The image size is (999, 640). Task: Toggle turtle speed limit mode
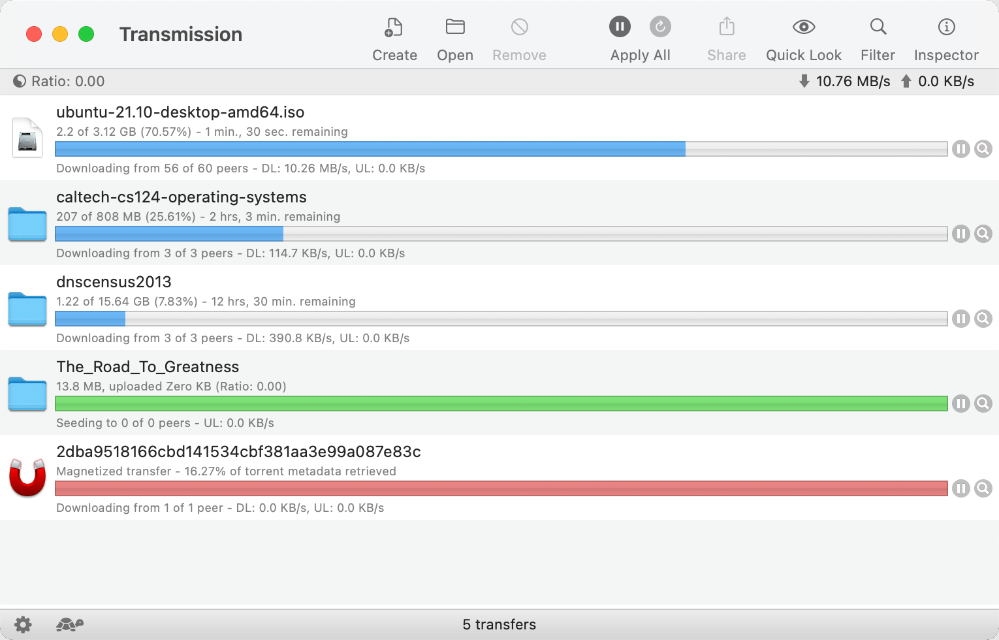pyautogui.click(x=69, y=624)
